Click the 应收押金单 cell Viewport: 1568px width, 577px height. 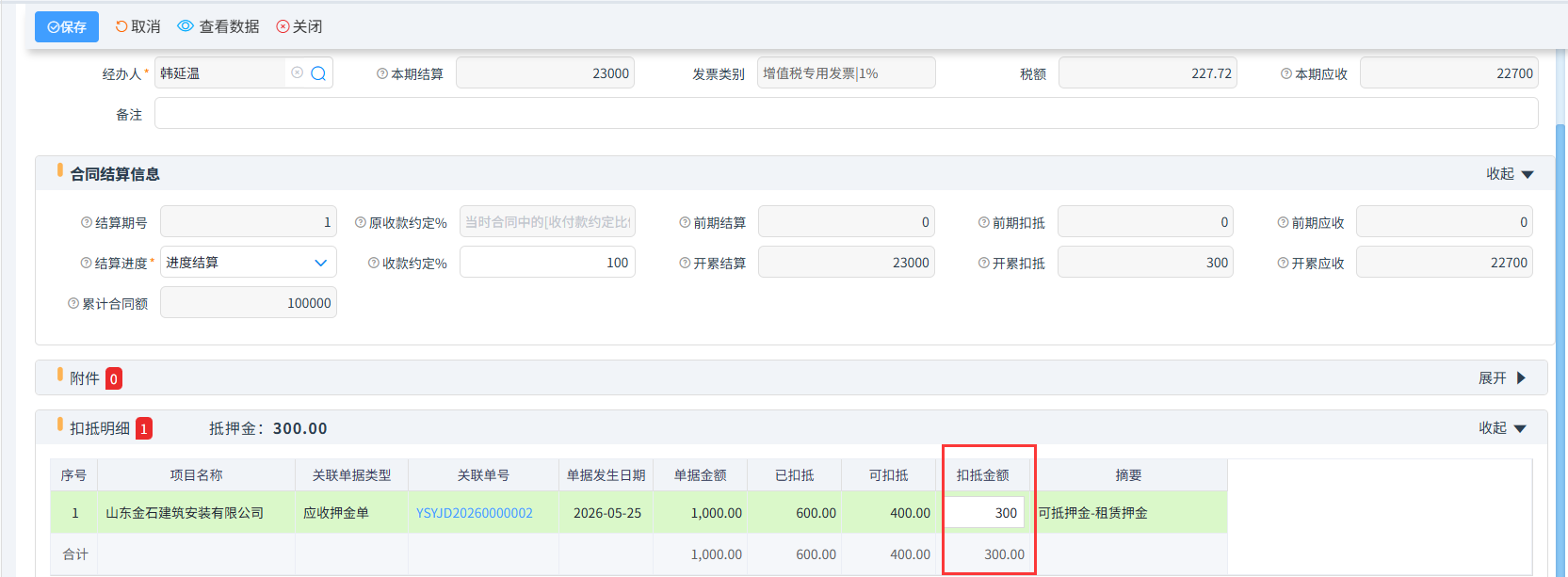351,513
